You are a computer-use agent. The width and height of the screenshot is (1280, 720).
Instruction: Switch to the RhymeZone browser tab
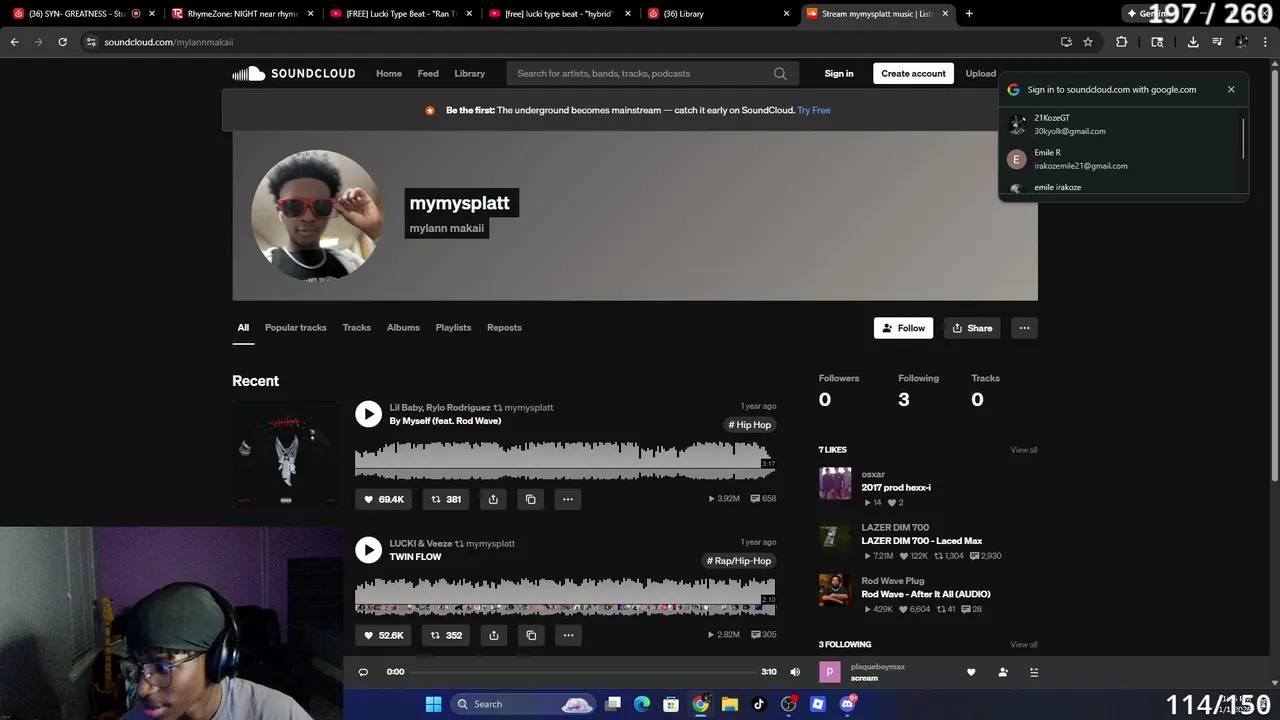click(240, 14)
